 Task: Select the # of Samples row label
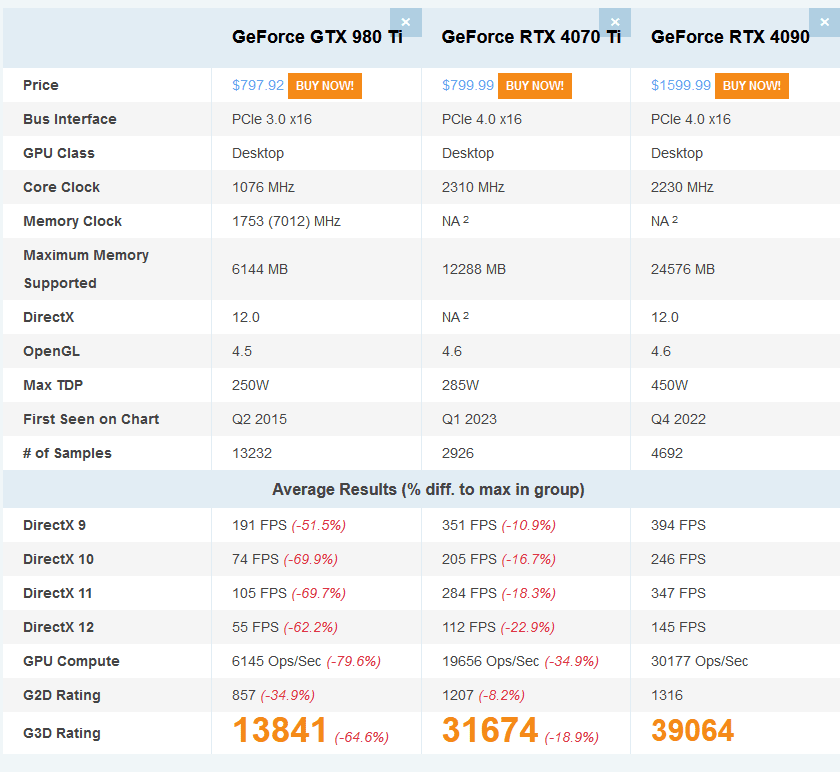(x=68, y=453)
